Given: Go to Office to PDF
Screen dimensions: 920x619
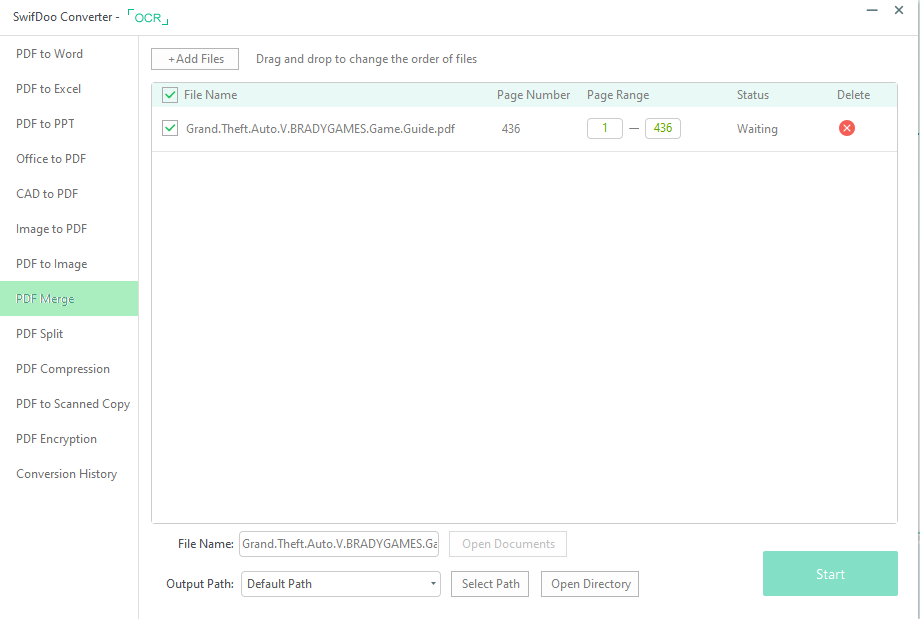Looking at the screenshot, I should point(69,159).
